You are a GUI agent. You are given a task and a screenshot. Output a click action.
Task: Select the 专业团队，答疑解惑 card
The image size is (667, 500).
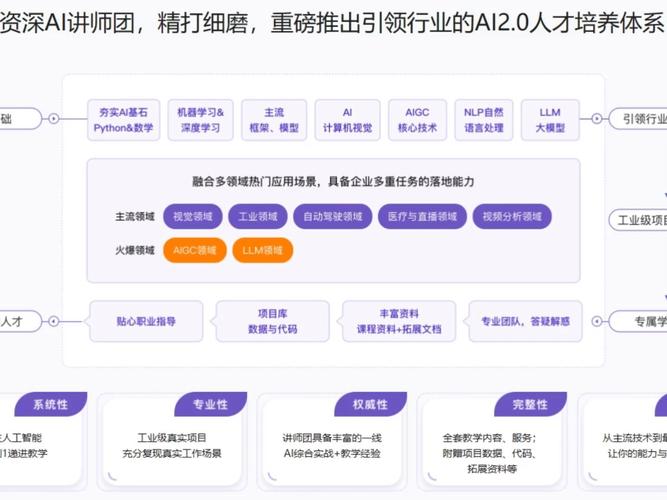click(x=525, y=321)
